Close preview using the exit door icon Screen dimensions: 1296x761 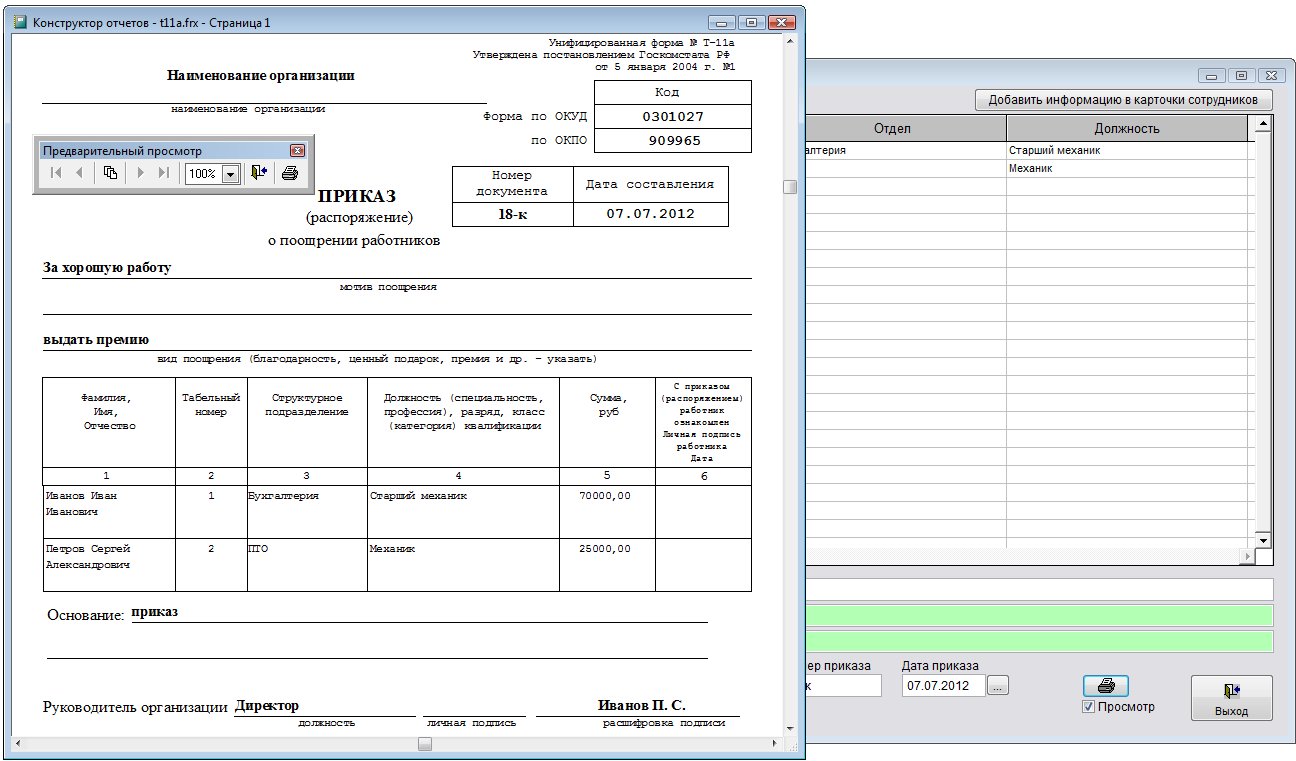[259, 173]
